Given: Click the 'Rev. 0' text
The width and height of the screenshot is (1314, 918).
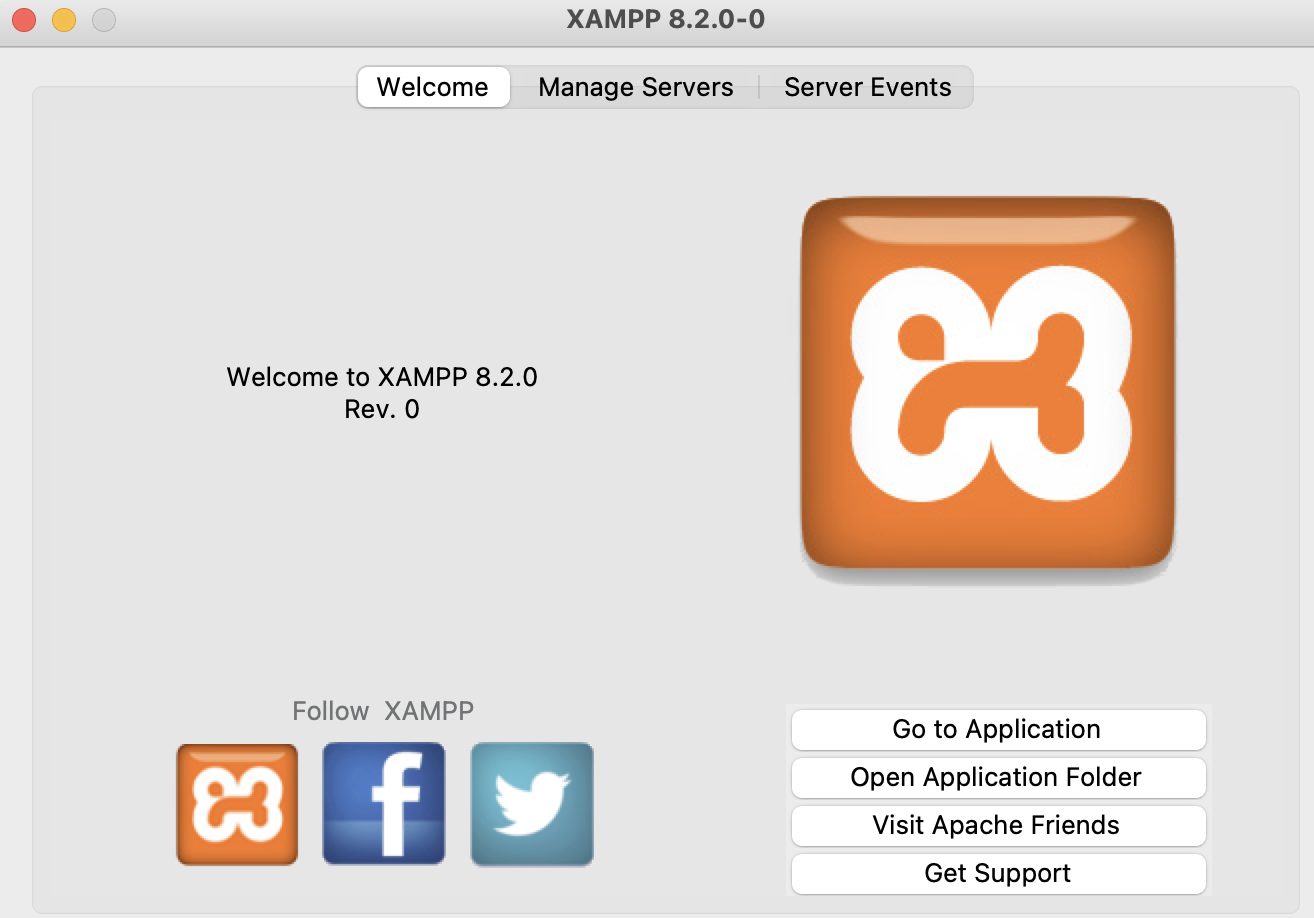Looking at the screenshot, I should [x=382, y=409].
